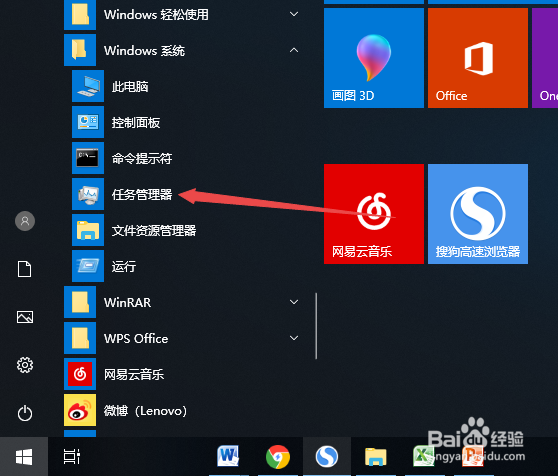Open Documents icon in the sidebar
The width and height of the screenshot is (558, 476).
pyautogui.click(x=25, y=269)
